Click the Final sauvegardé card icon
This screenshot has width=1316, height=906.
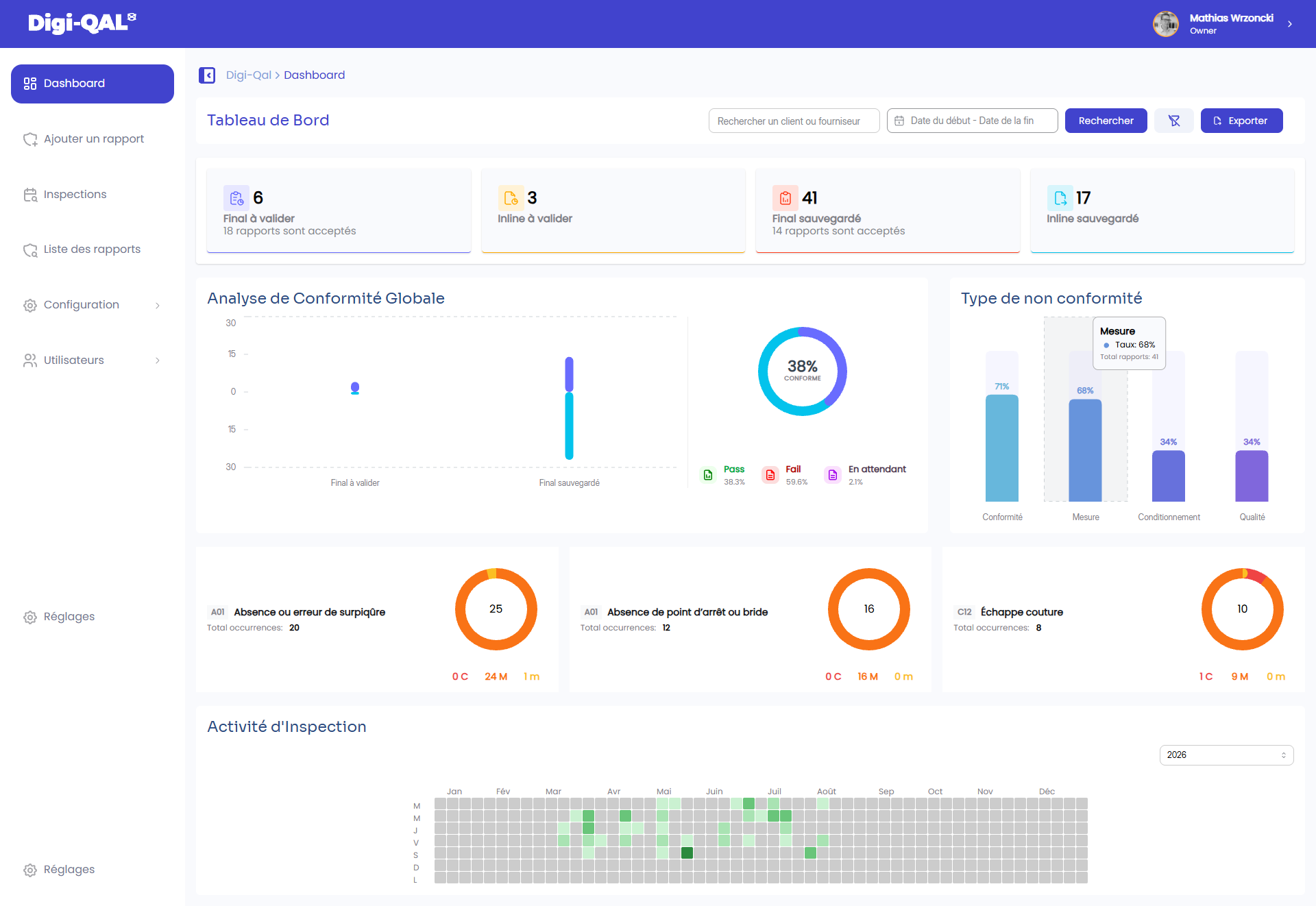[785, 198]
